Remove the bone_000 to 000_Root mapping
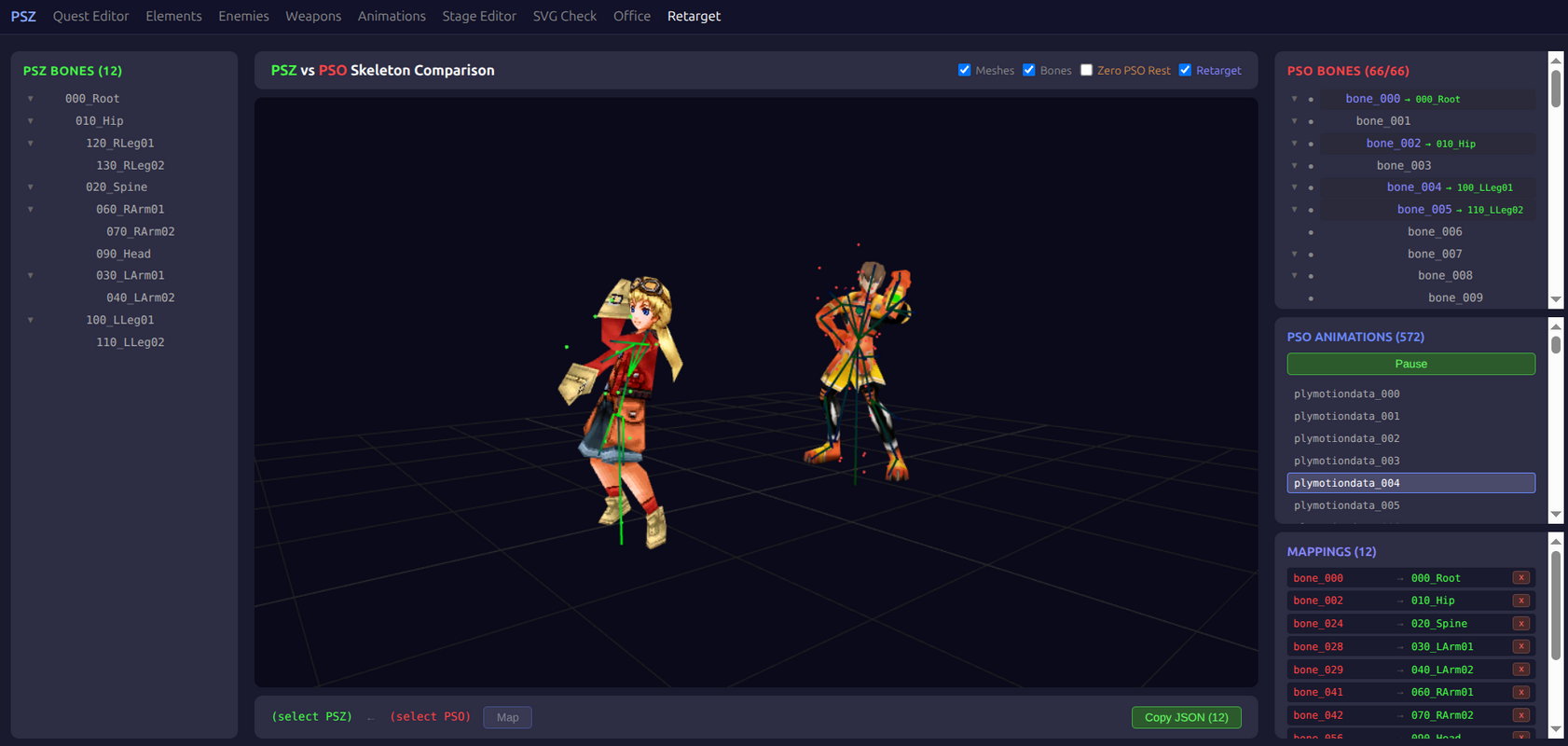The image size is (1568, 746). (x=1520, y=578)
